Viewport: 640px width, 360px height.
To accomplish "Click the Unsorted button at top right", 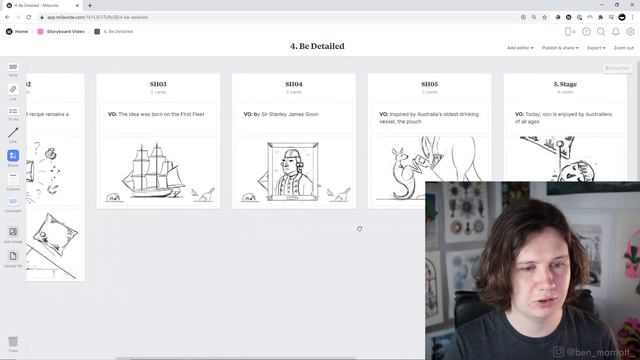I will [617, 68].
